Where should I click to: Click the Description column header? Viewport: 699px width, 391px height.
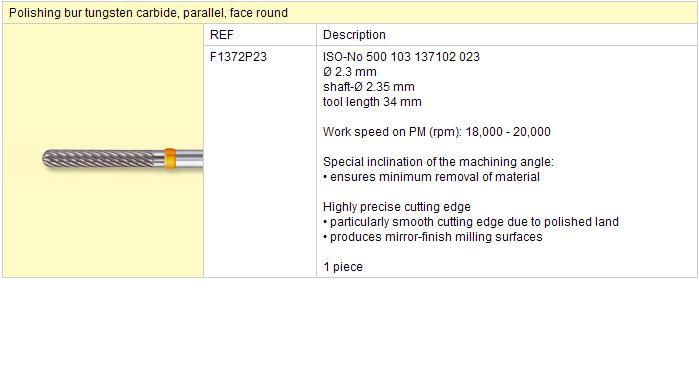click(354, 34)
